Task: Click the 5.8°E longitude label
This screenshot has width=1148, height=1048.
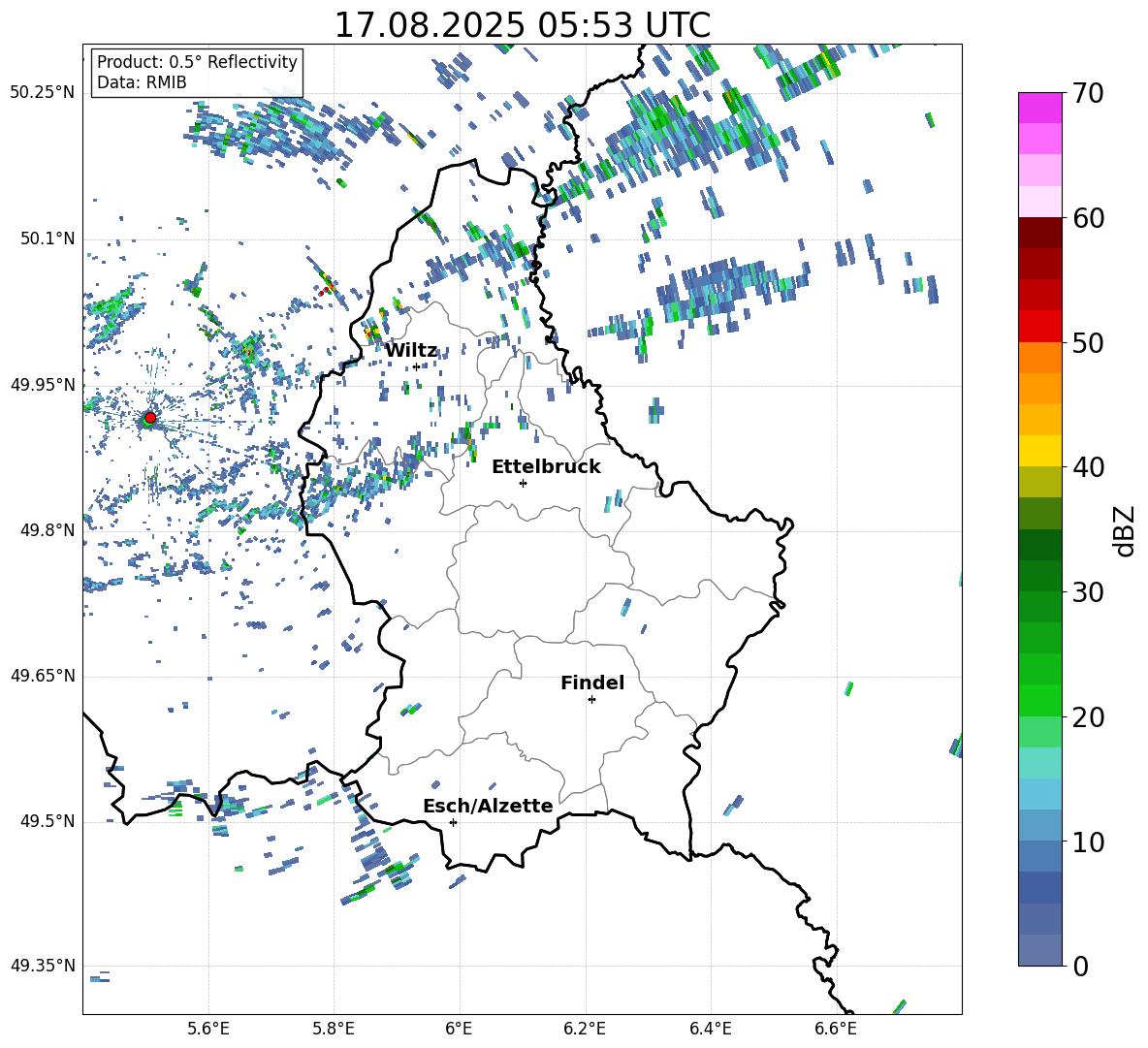Action: (x=334, y=1029)
